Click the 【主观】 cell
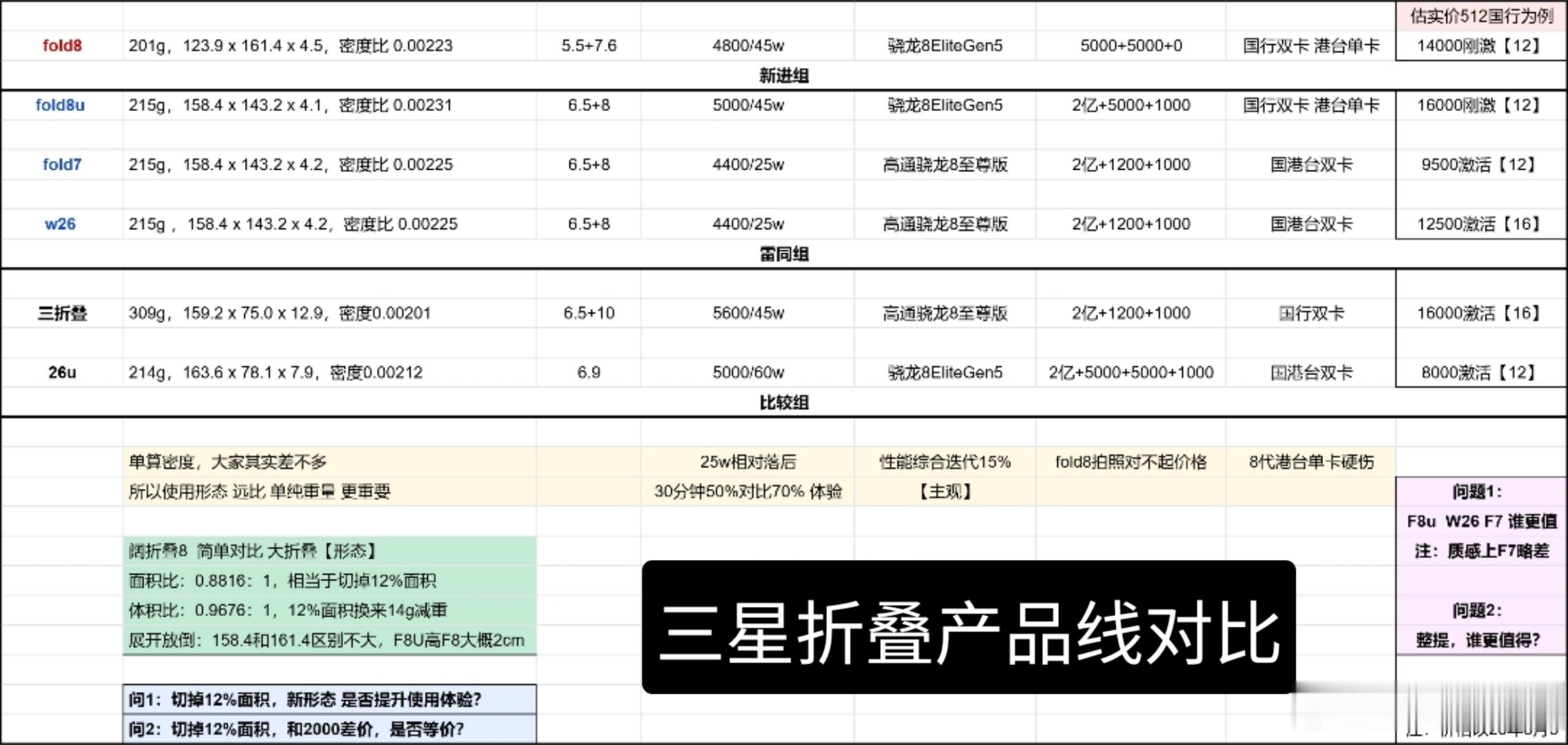This screenshot has height=745, width=1568. click(x=945, y=491)
